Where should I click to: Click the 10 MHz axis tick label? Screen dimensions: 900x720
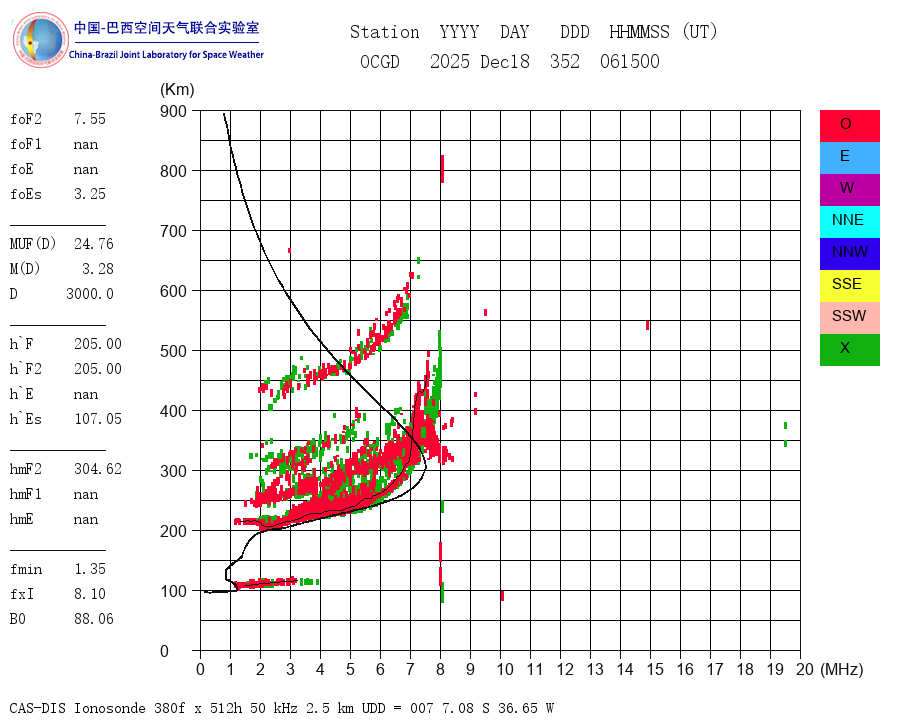click(505, 669)
